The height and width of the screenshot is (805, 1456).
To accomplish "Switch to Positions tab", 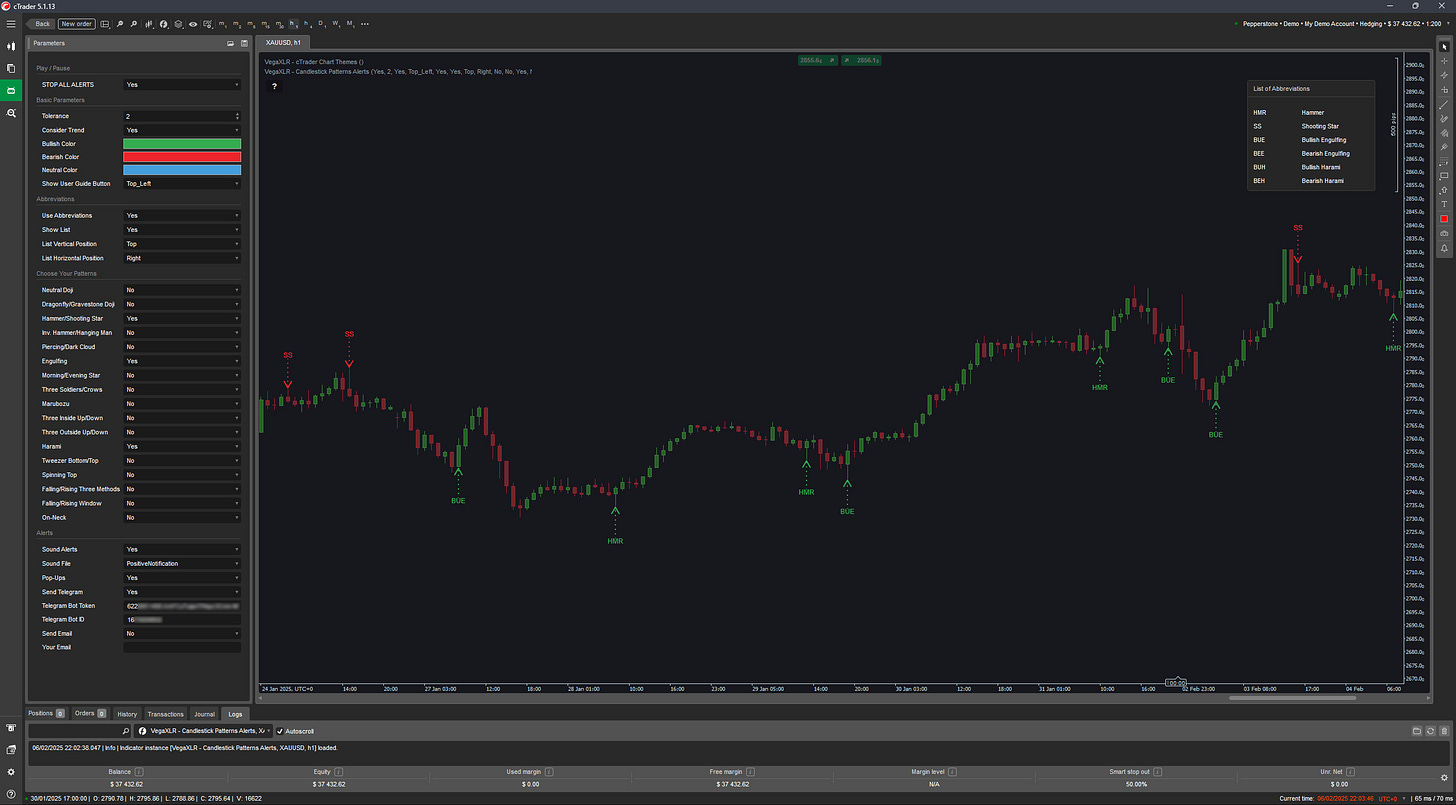I will click(46, 714).
